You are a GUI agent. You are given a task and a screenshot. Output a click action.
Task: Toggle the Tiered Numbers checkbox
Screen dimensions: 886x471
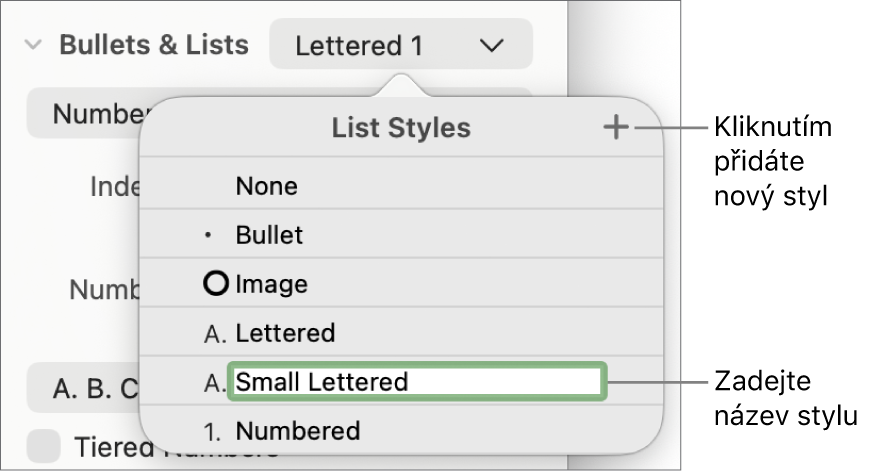(43, 448)
